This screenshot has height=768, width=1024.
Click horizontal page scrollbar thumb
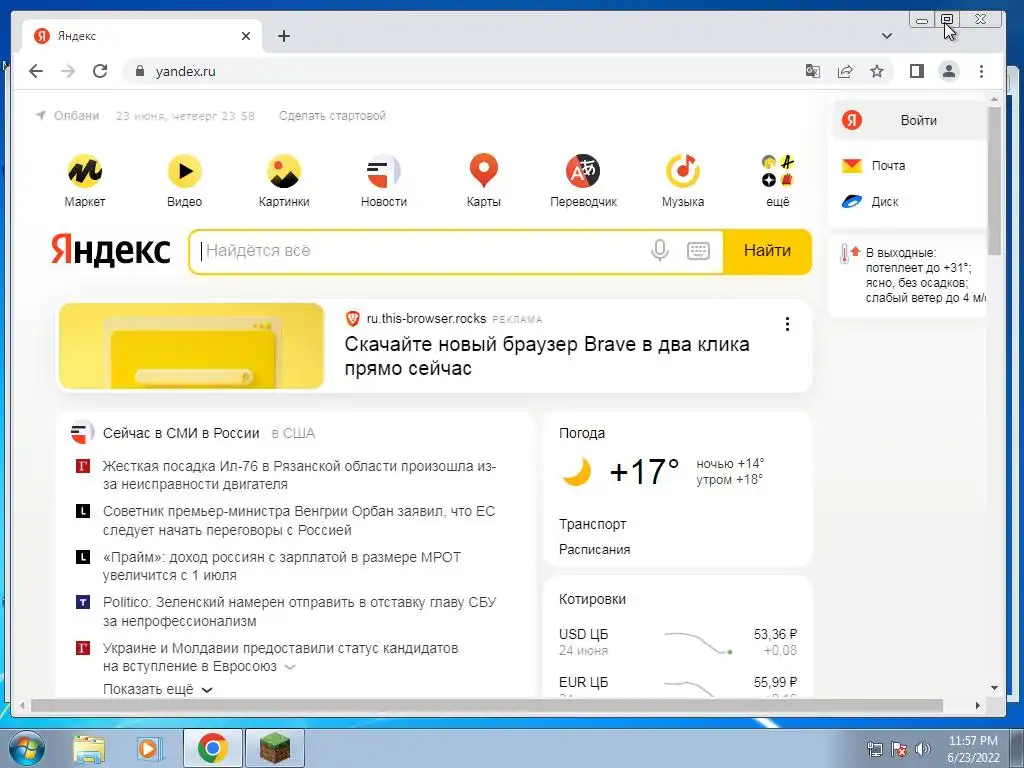[487, 705]
